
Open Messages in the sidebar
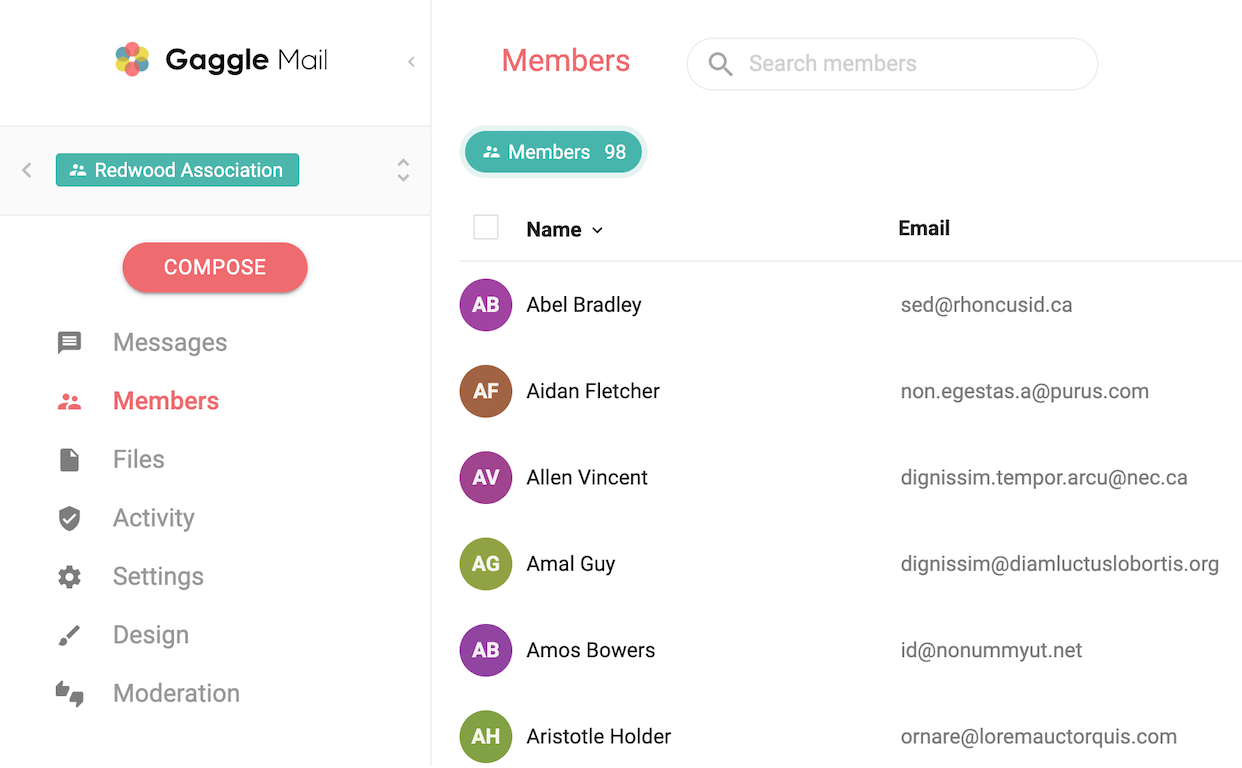(x=170, y=343)
